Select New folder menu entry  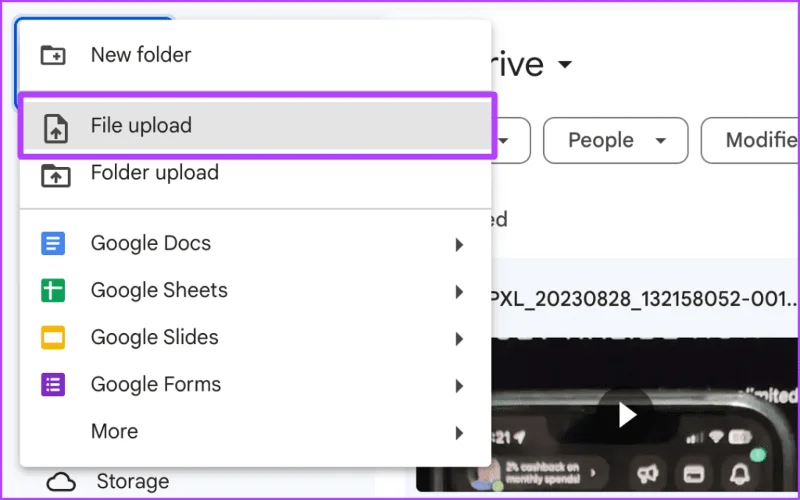(x=255, y=55)
